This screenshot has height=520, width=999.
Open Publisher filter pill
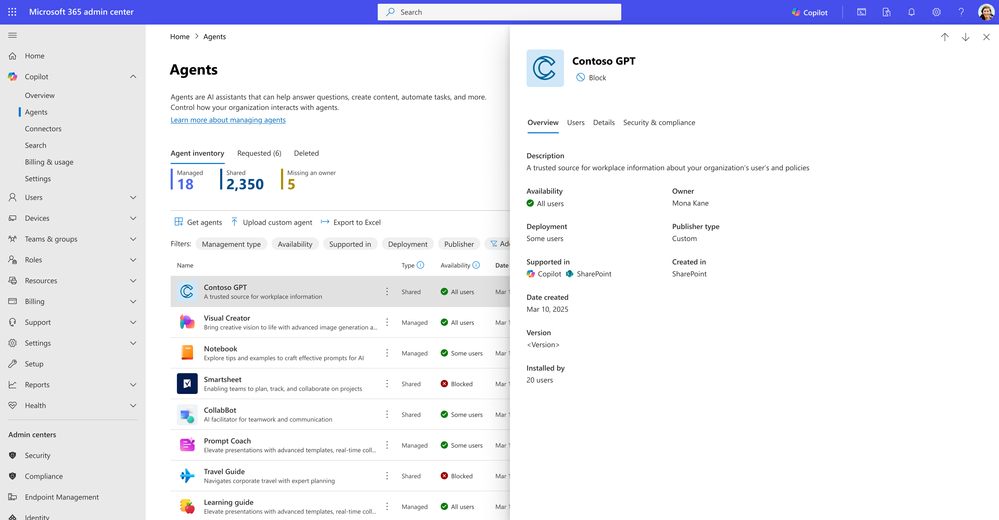(x=459, y=244)
